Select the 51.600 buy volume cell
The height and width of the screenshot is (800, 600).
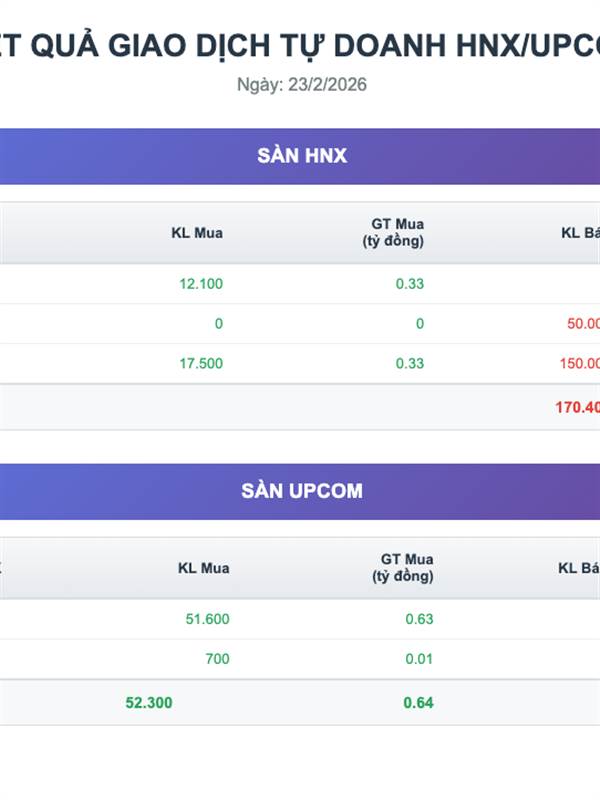coord(207,619)
